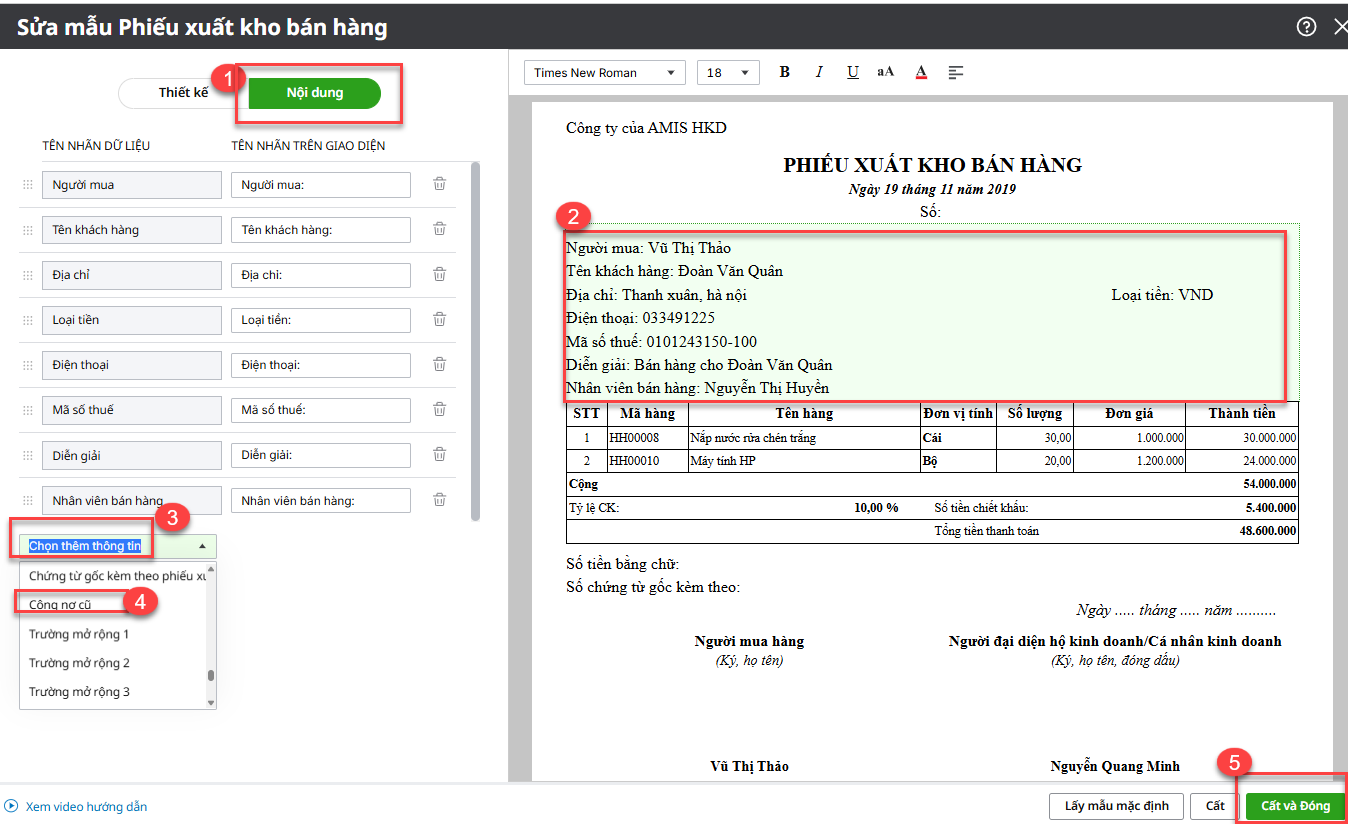Toggle italic text formatting

(819, 72)
